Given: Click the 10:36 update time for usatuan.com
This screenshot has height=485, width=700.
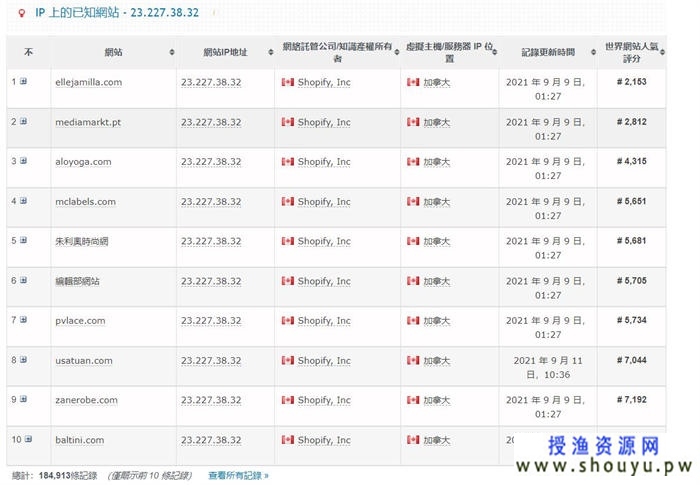Looking at the screenshot, I should pos(557,375).
